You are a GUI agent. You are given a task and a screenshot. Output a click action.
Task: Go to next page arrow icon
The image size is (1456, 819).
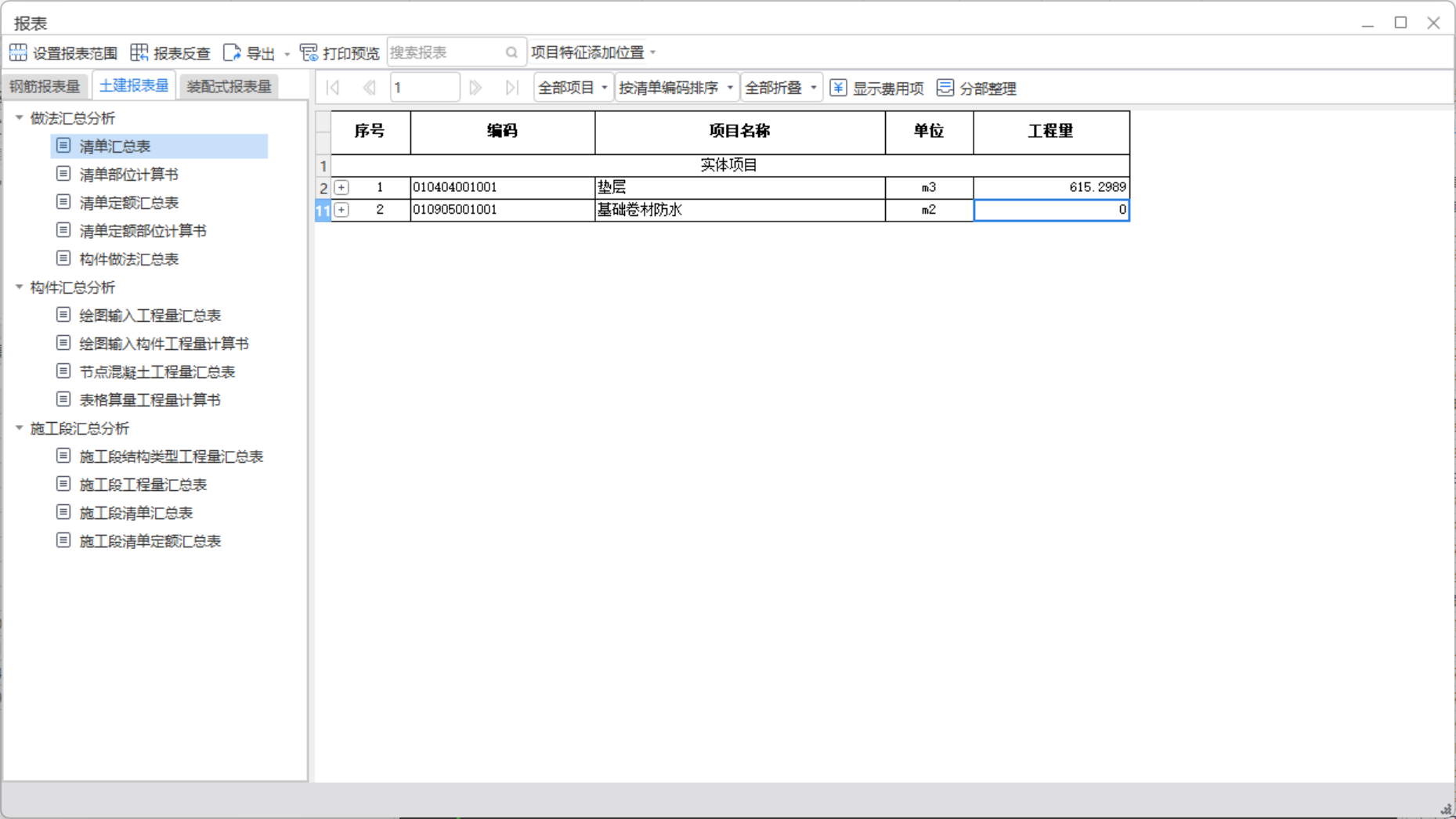(475, 88)
